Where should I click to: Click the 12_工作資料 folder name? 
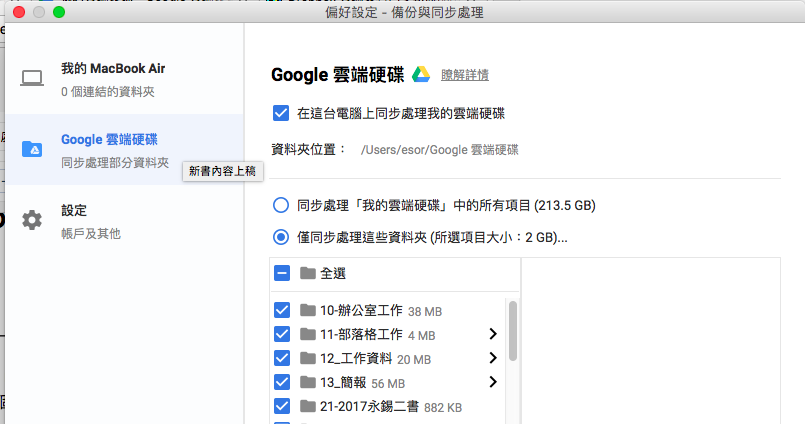(x=356, y=358)
